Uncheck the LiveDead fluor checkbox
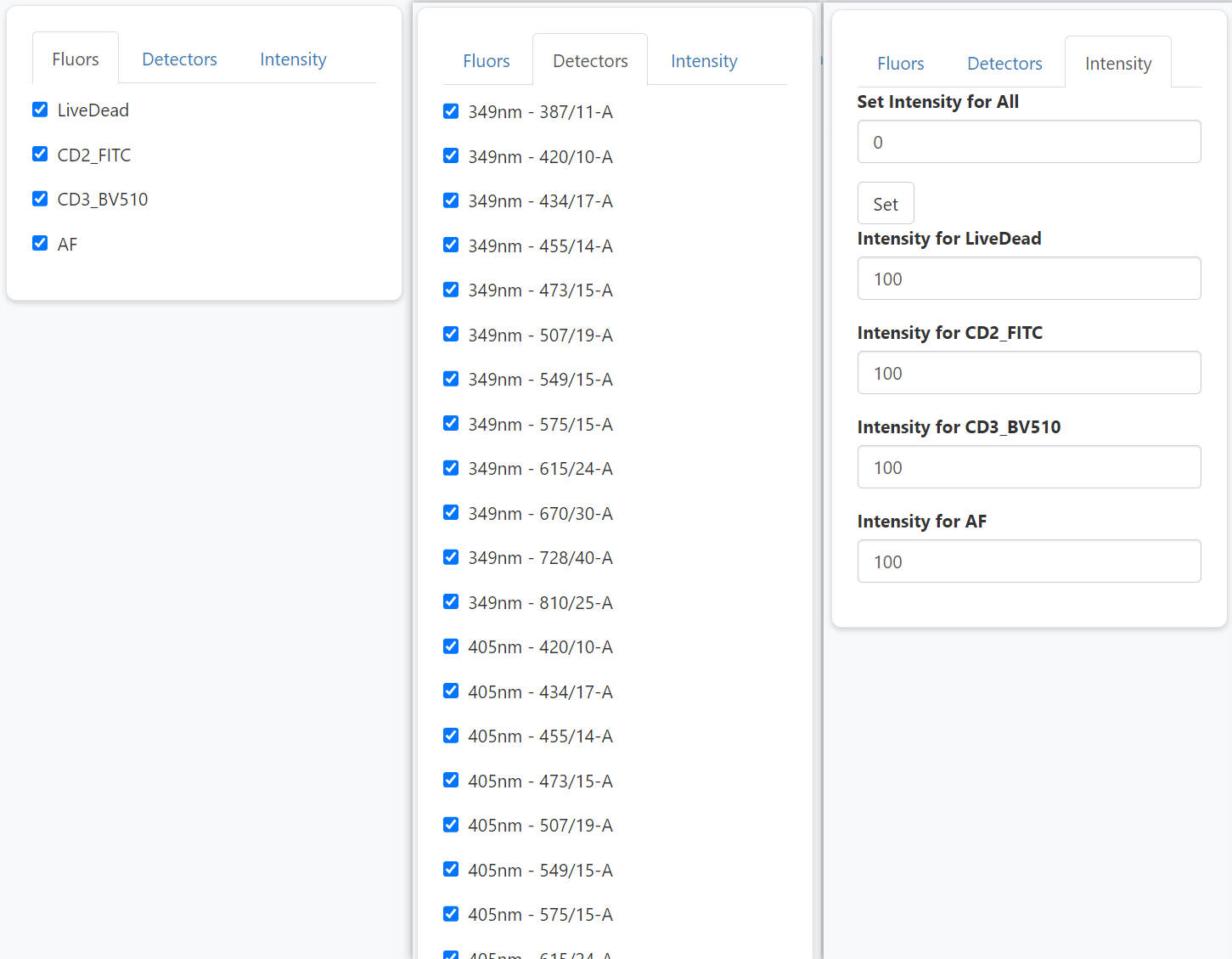1232x959 pixels. click(x=40, y=110)
